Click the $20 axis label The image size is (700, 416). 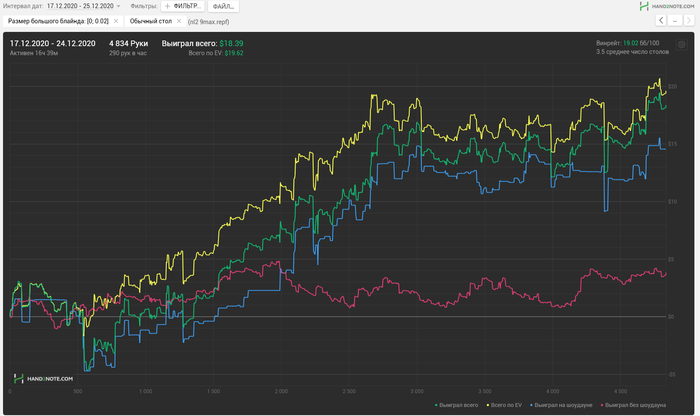tap(672, 87)
